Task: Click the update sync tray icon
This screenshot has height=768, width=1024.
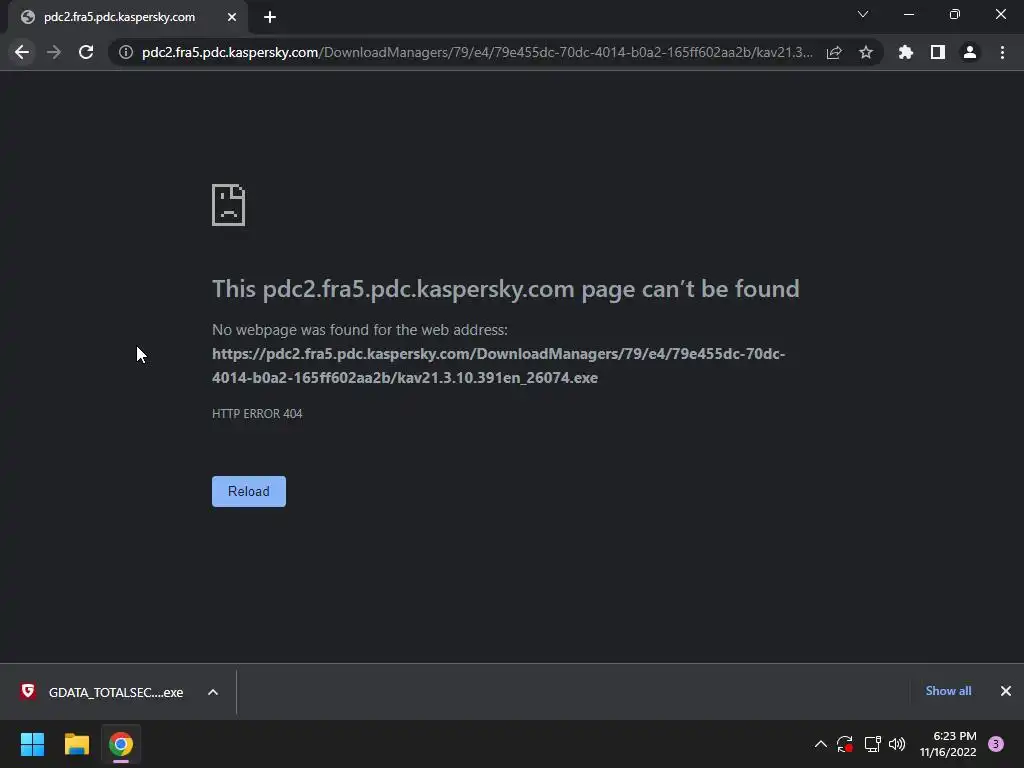Action: [845, 744]
